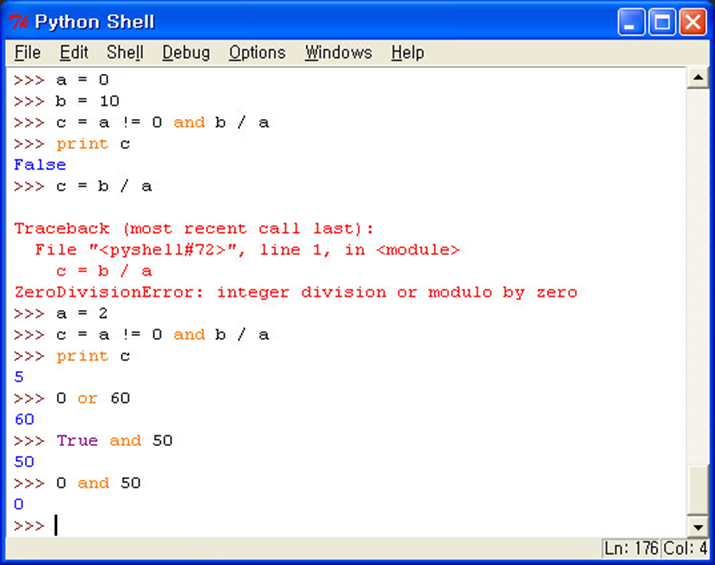The height and width of the screenshot is (565, 715).
Task: Click the vertical scrollbar thumb
Action: pyautogui.click(x=698, y=490)
